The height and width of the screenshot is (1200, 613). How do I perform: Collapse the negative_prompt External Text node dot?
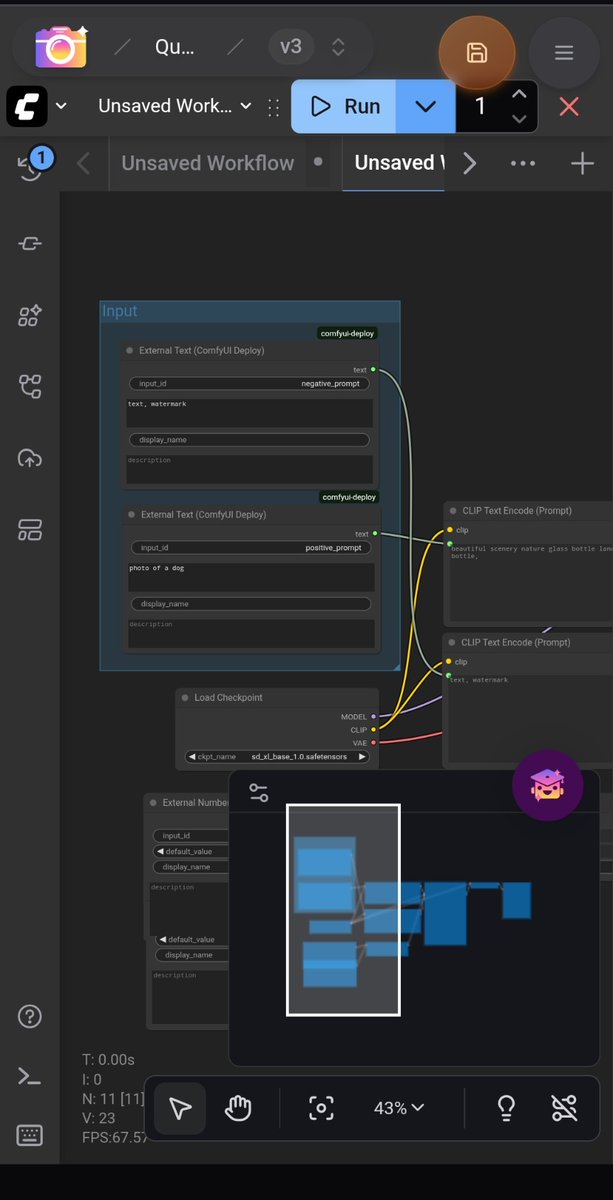[130, 351]
